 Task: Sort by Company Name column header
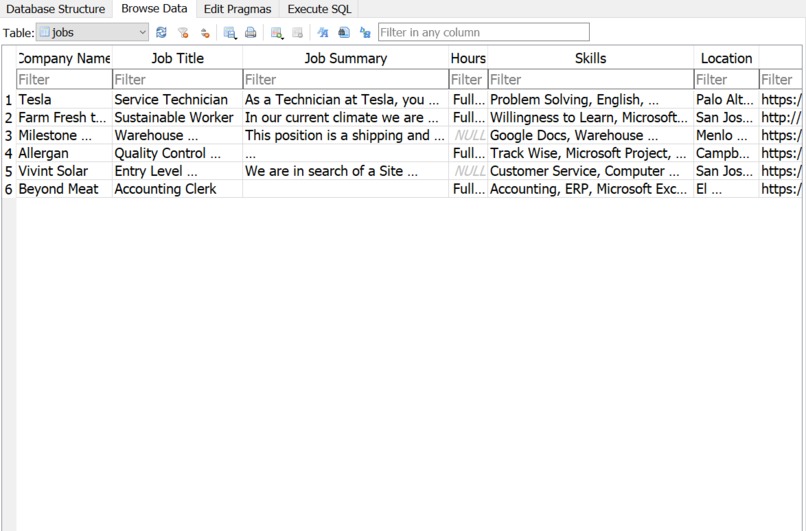tap(64, 58)
